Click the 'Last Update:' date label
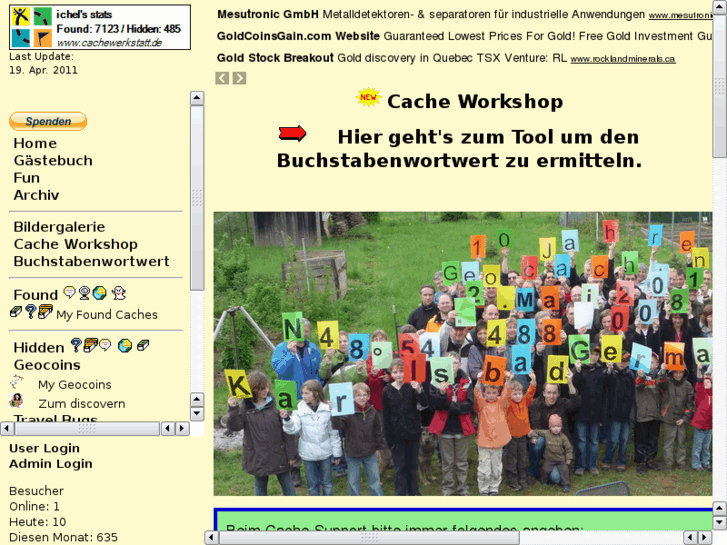Screen dimensions: 727x545 [41, 57]
